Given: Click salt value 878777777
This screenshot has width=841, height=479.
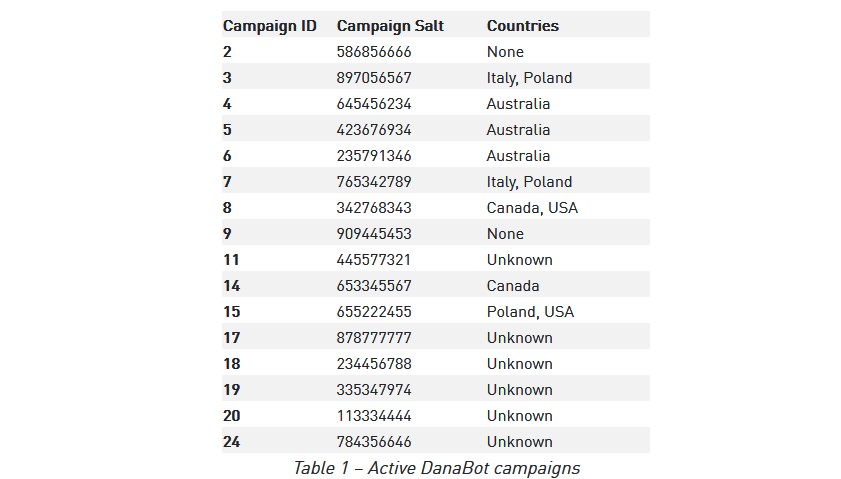Looking at the screenshot, I should 374,338.
